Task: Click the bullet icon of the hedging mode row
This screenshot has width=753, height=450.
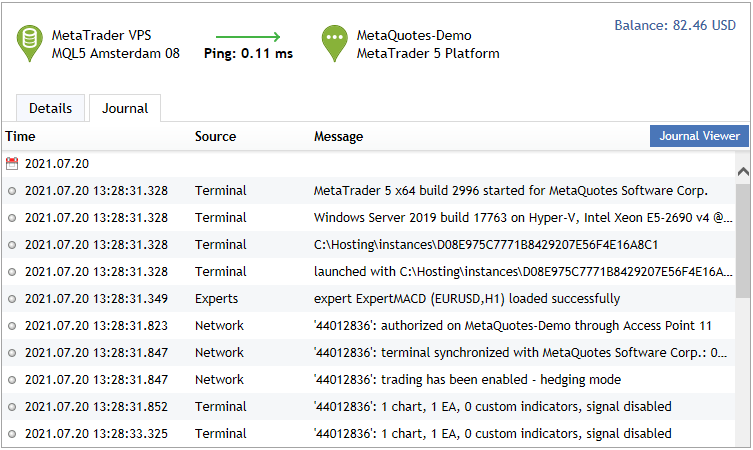Action: click(12, 380)
